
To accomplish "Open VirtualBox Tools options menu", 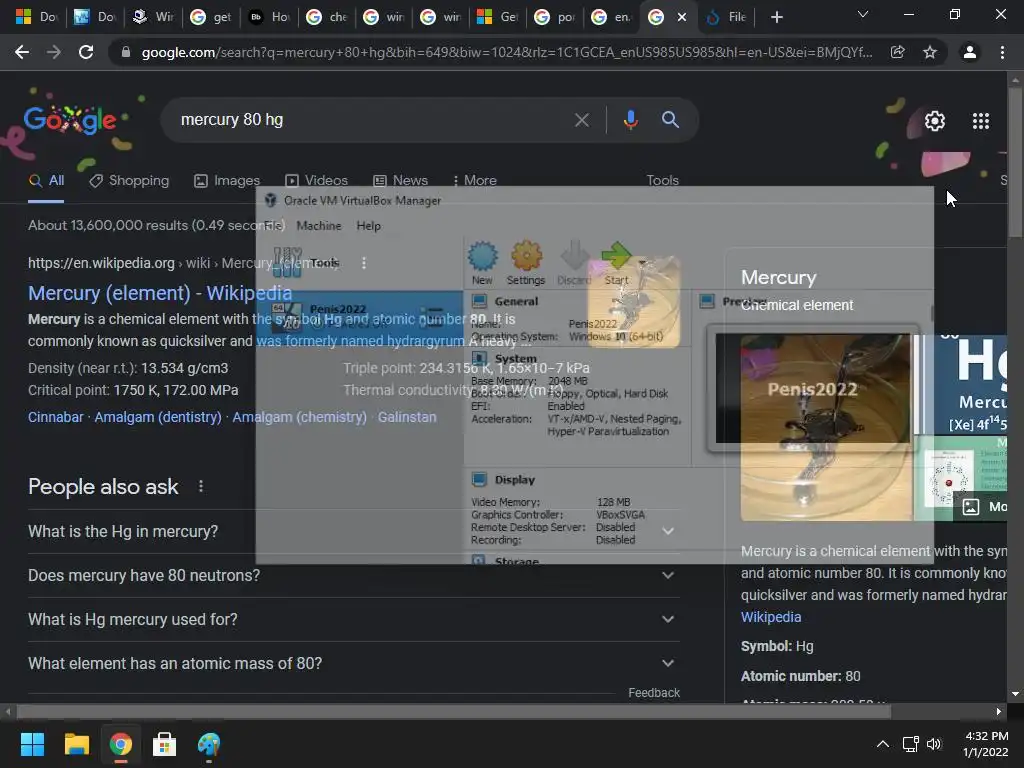I will 364,263.
